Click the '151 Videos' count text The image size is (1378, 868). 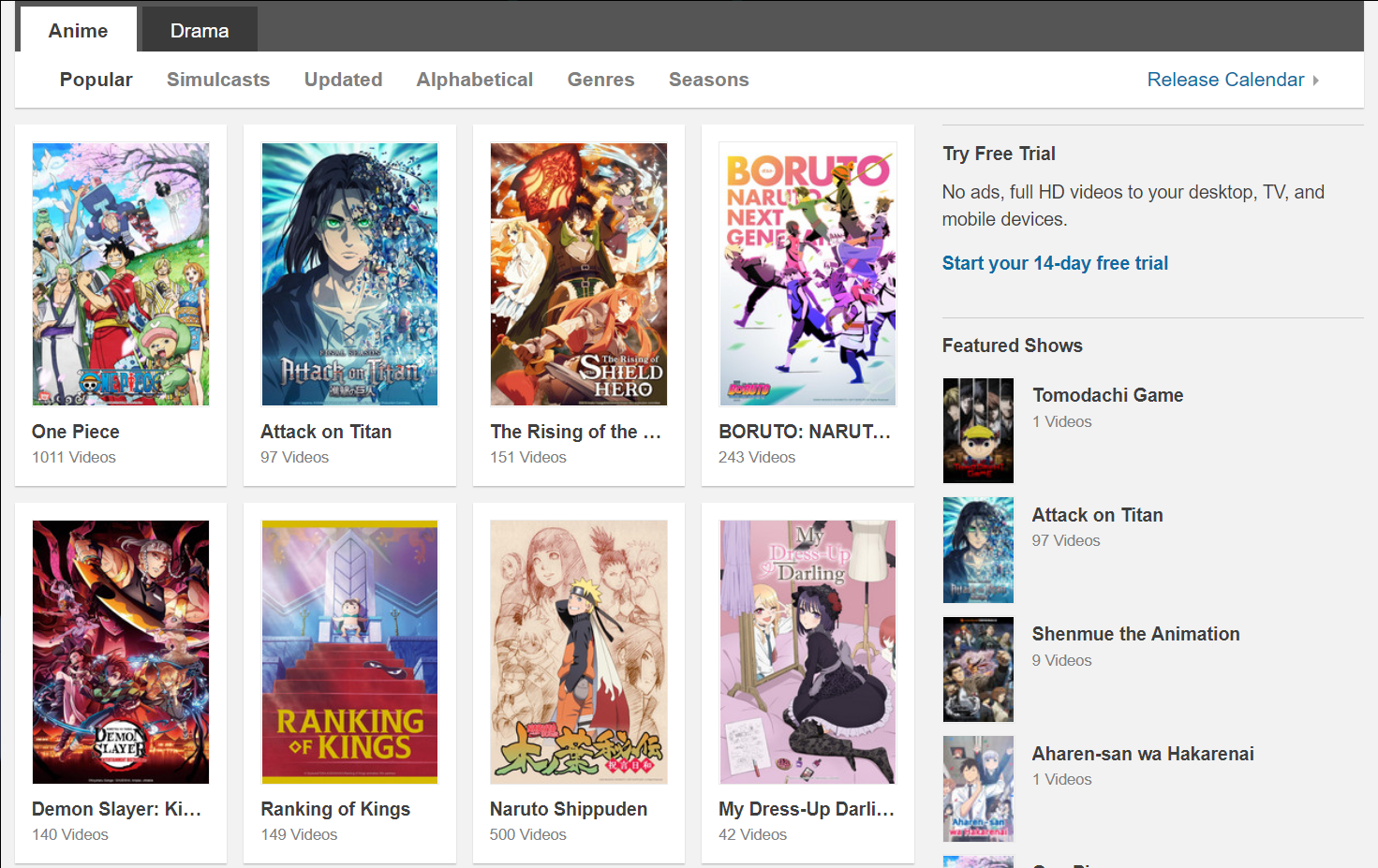pyautogui.click(x=528, y=457)
